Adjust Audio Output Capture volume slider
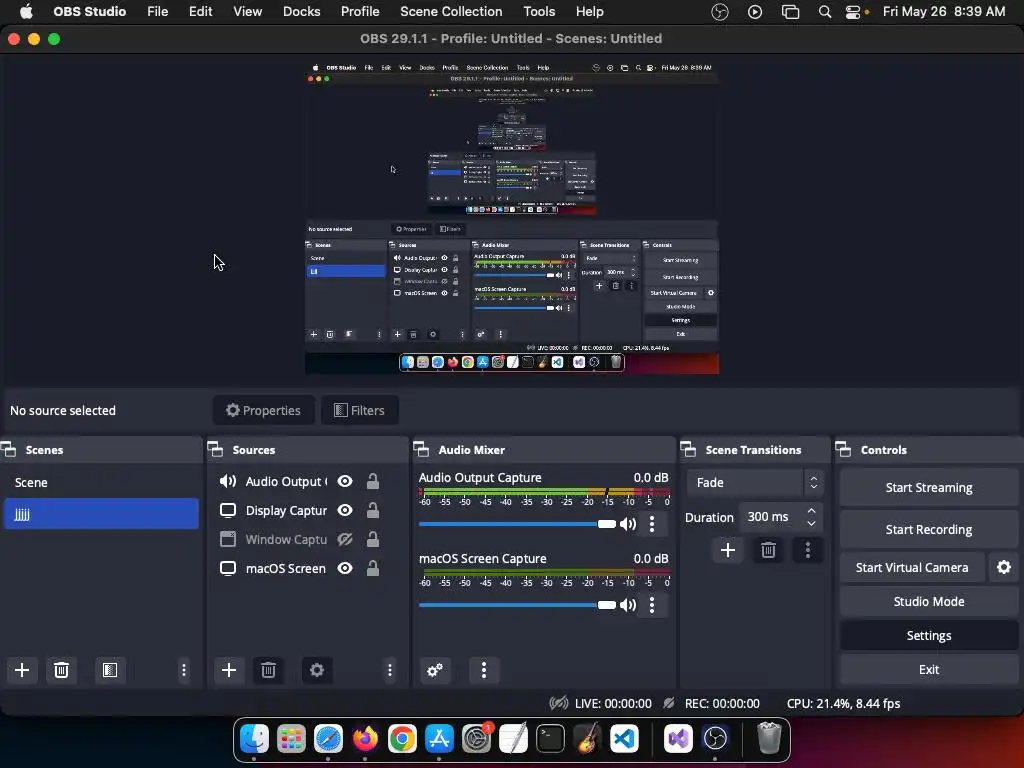The width and height of the screenshot is (1024, 768). click(x=517, y=524)
